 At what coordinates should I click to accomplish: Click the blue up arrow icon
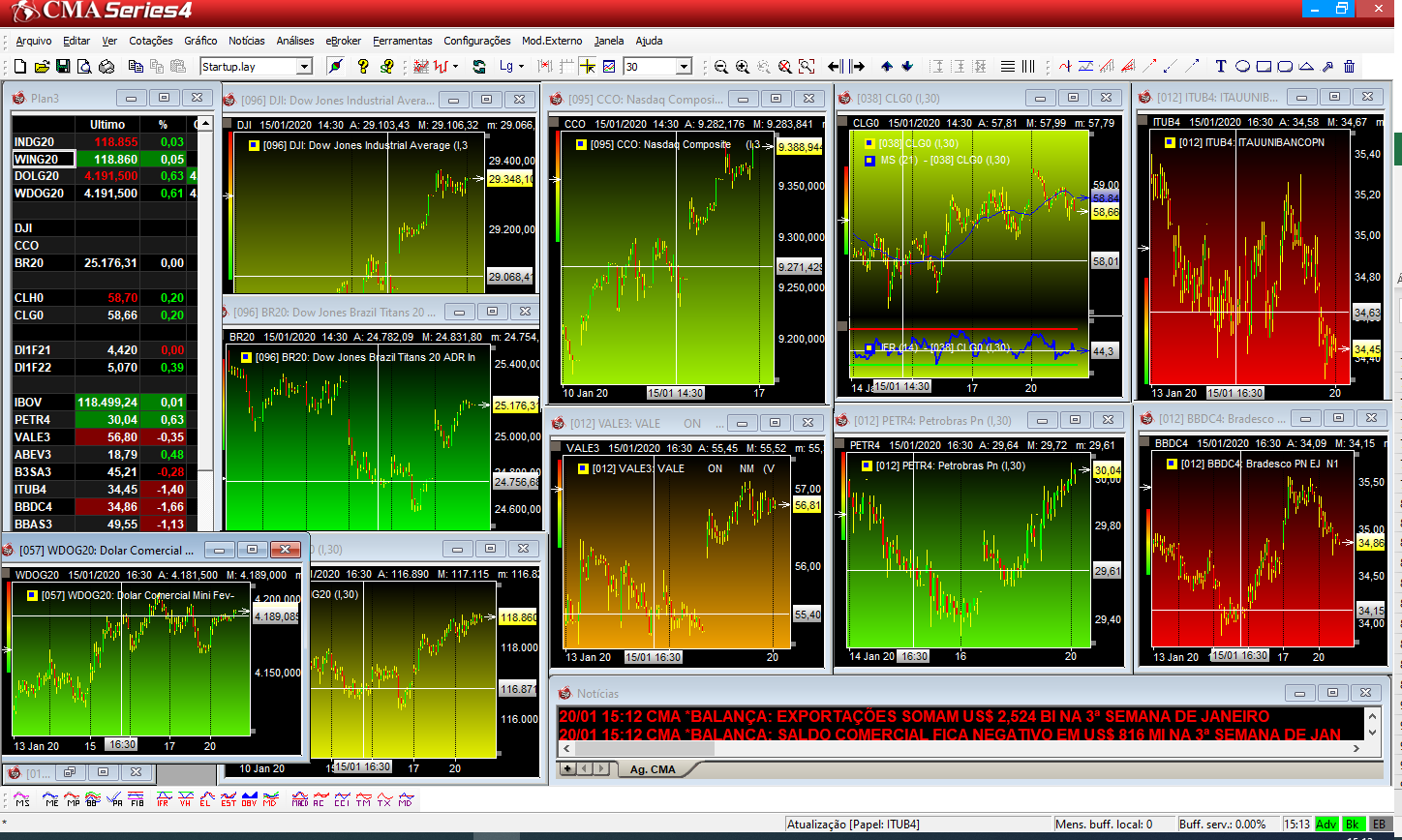(x=887, y=67)
